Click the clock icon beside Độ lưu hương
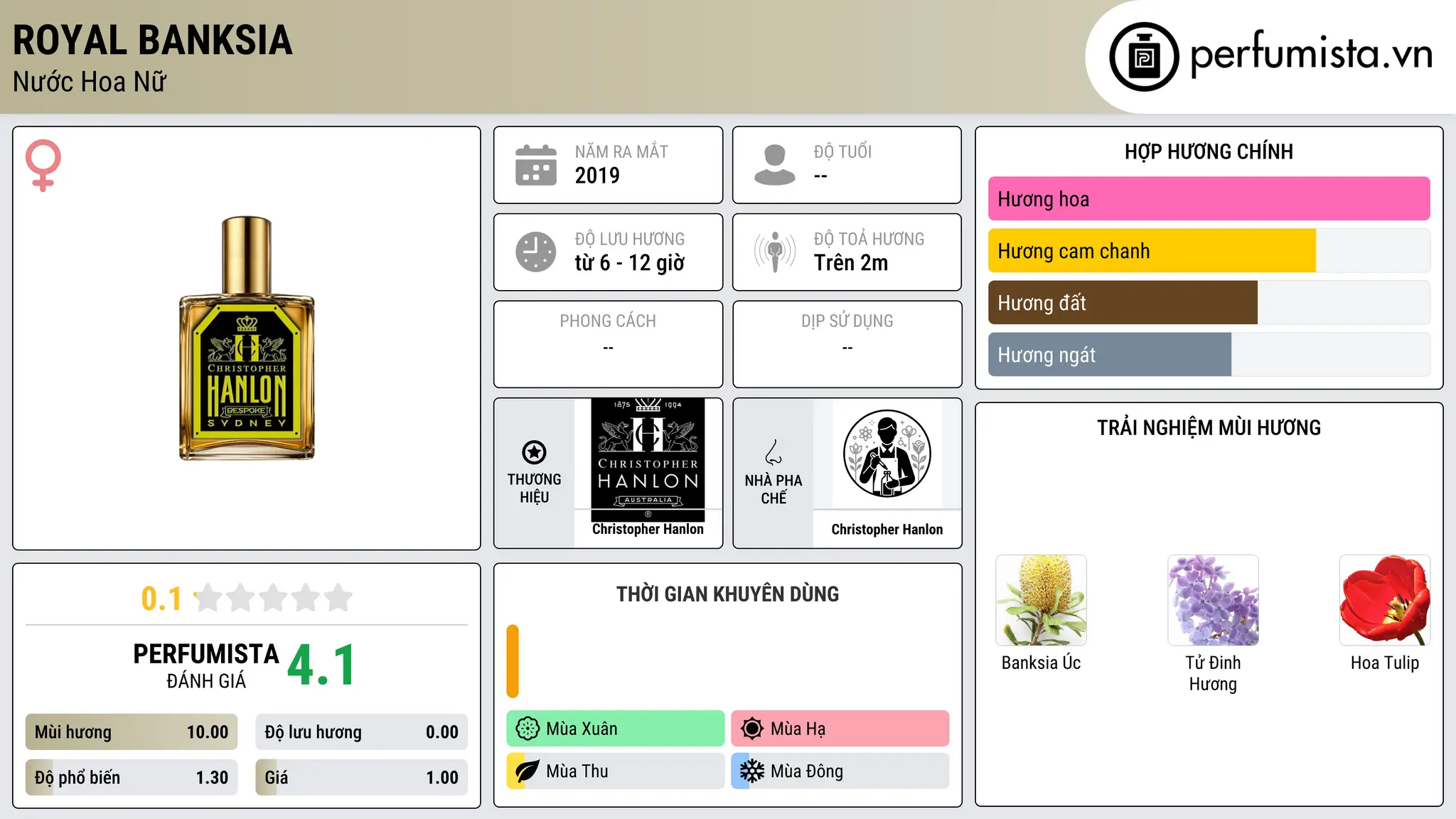The image size is (1456, 819). click(536, 252)
